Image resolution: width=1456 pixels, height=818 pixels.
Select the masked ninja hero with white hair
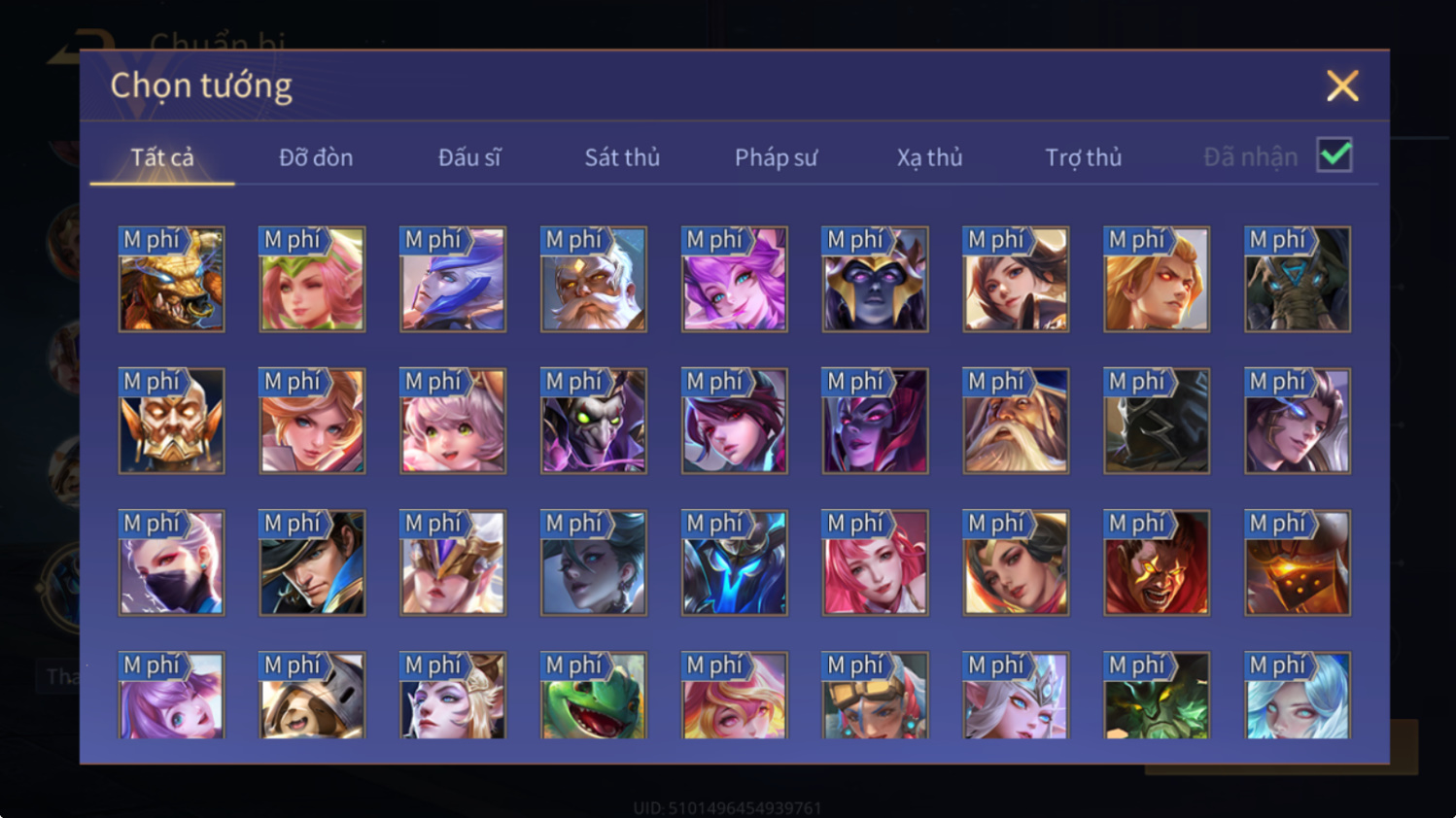pyautogui.click(x=171, y=563)
